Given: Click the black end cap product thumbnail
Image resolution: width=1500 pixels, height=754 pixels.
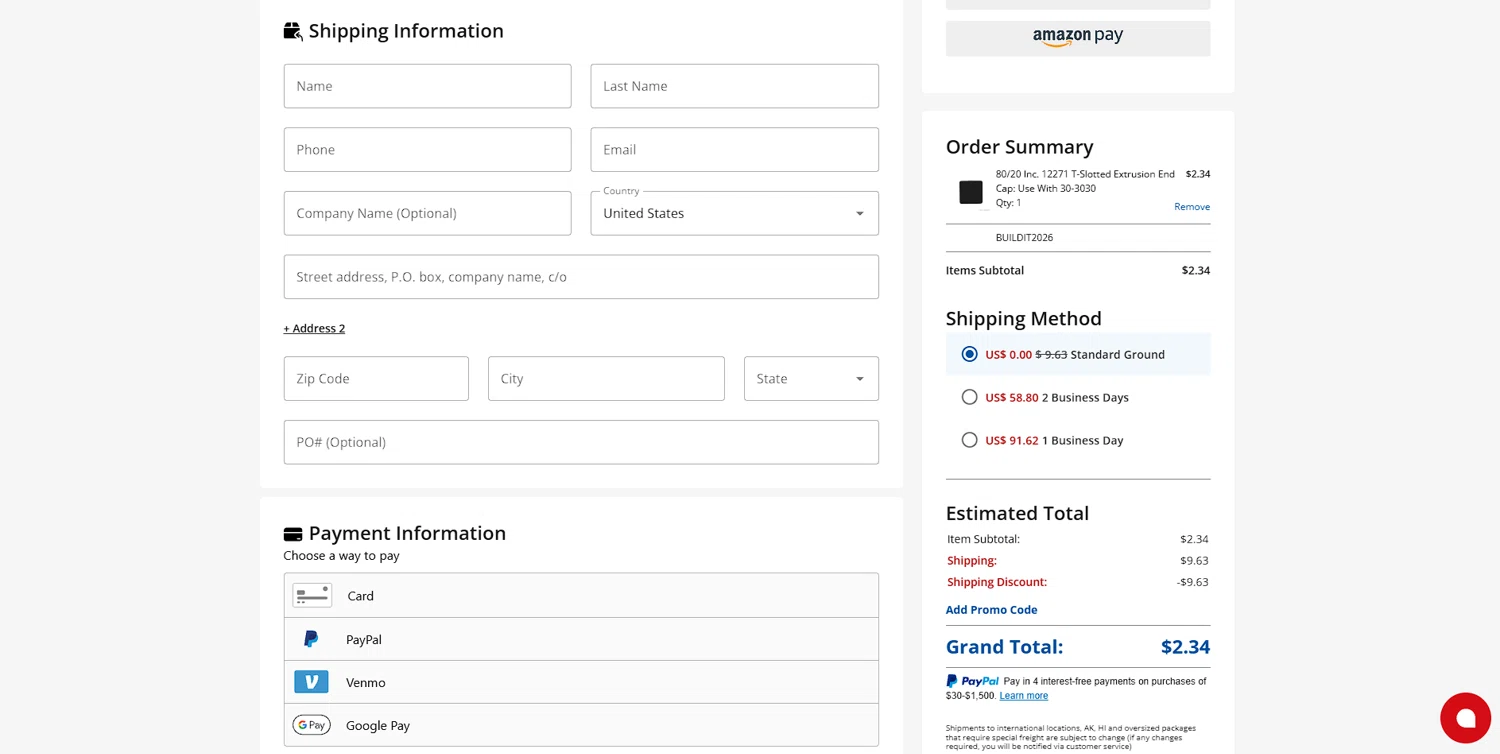Looking at the screenshot, I should click(971, 192).
